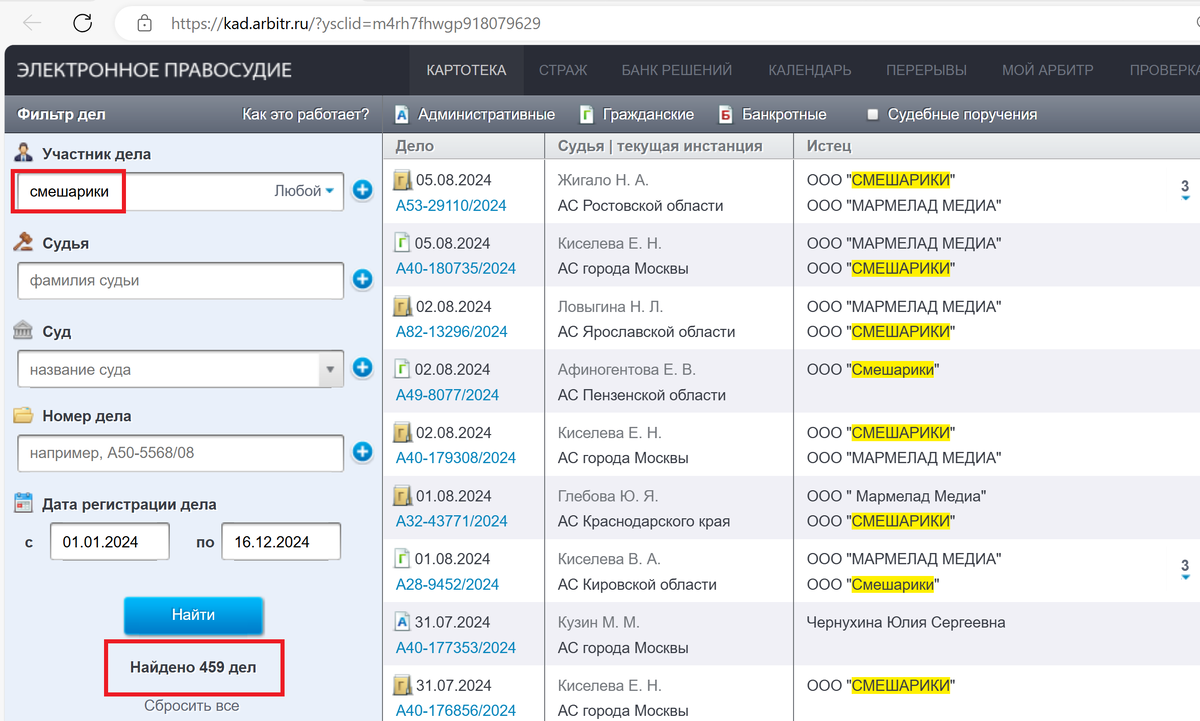This screenshot has width=1200, height=721.
Task: Open case А49-8077/2024
Action: 446,395
